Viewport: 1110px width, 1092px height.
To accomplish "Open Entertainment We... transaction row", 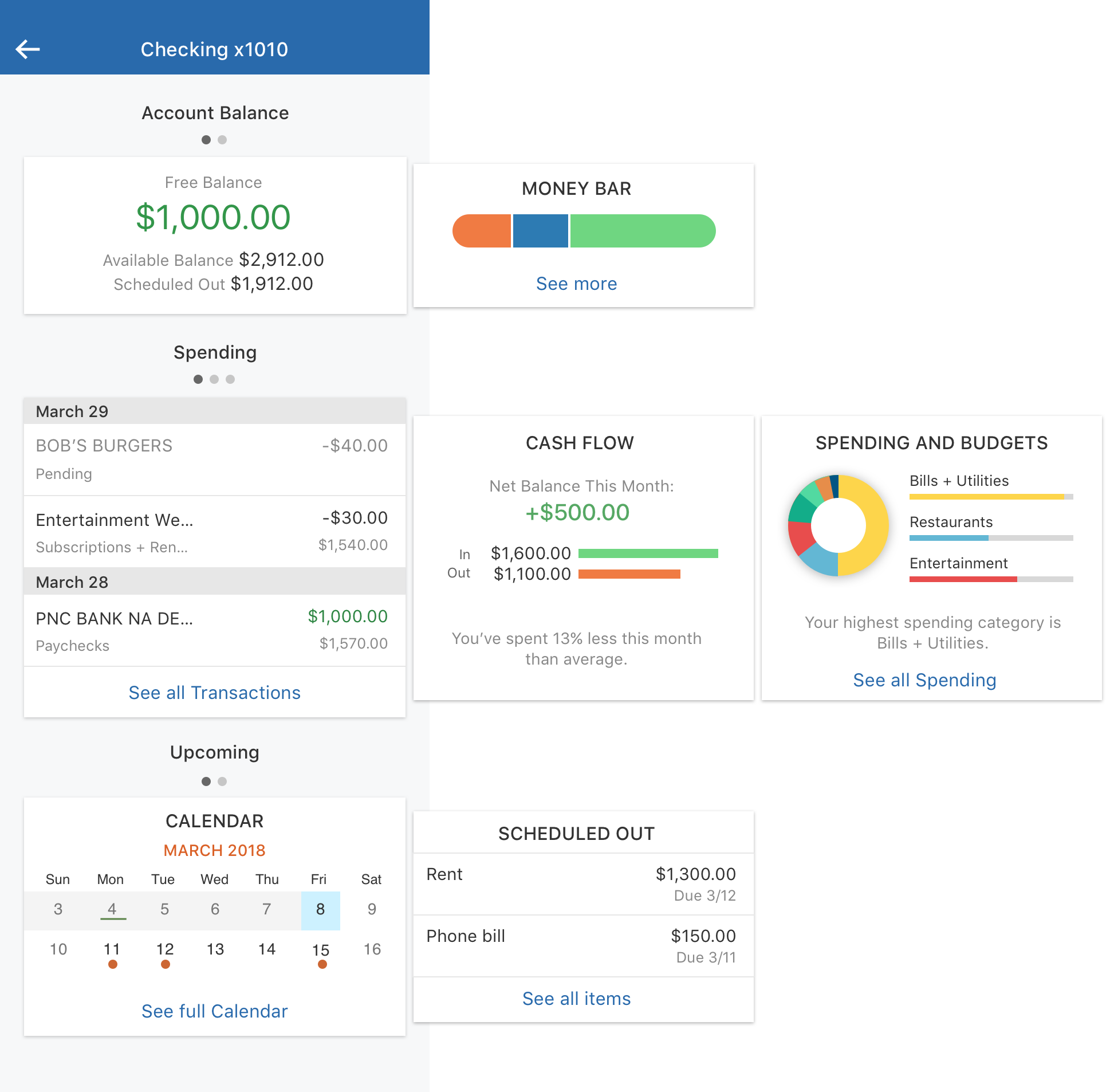I will tap(214, 532).
